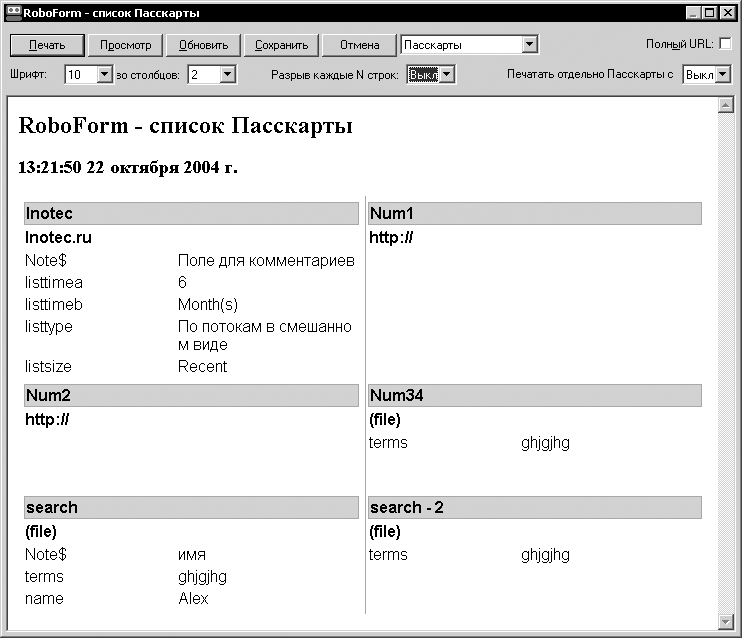Click the listtimeb field name

tap(53, 305)
